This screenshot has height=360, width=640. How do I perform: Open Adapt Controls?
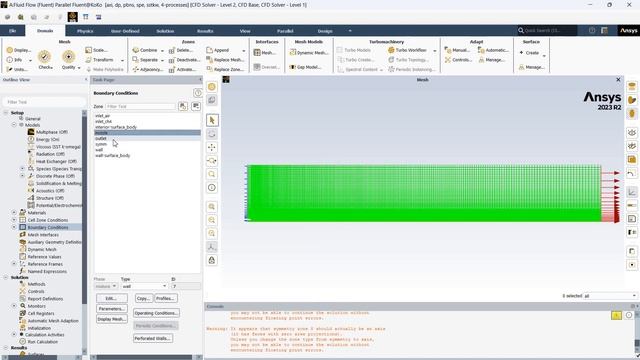point(457,60)
